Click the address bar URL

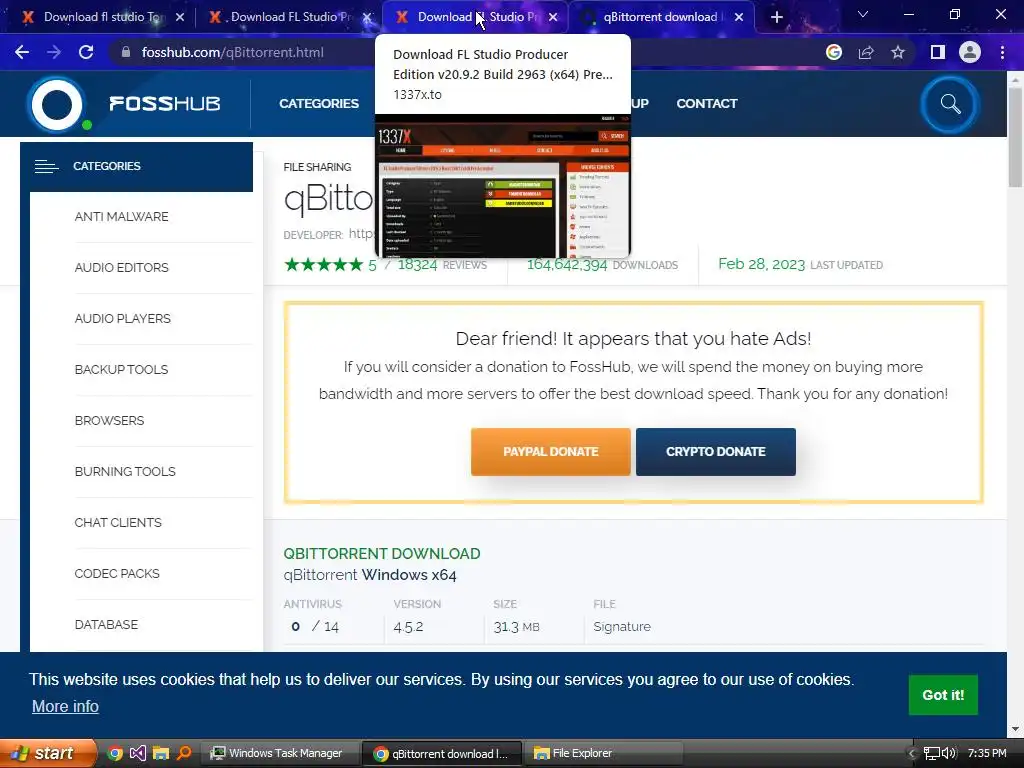tap(232, 52)
